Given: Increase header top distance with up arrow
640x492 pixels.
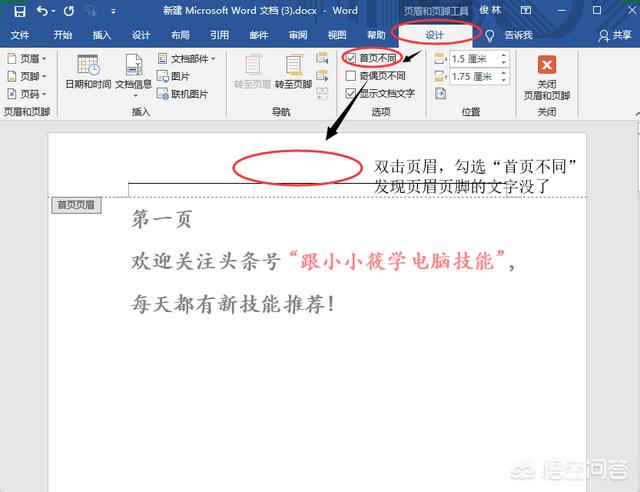Looking at the screenshot, I should click(x=504, y=55).
